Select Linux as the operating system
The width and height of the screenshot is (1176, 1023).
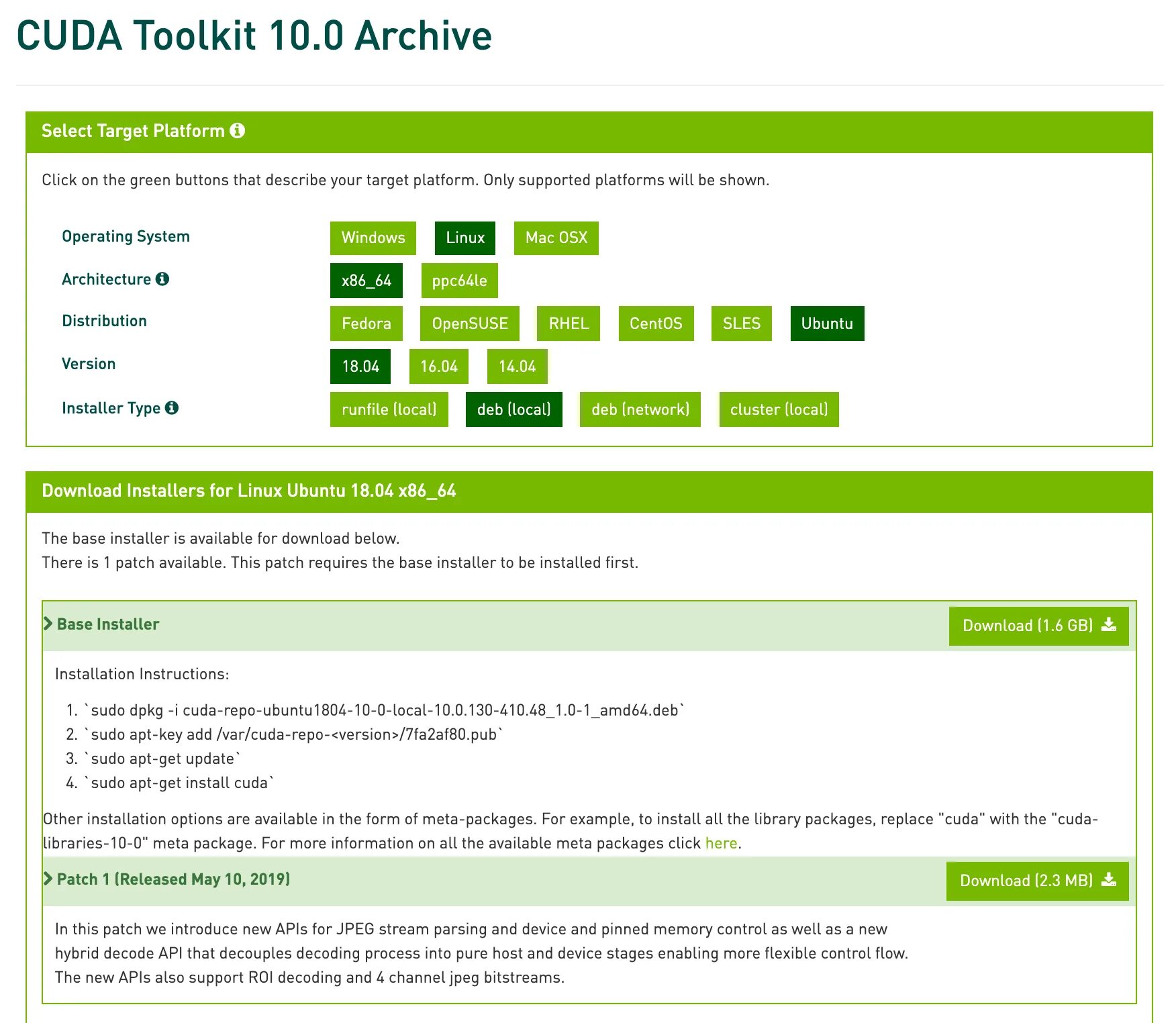coord(465,238)
